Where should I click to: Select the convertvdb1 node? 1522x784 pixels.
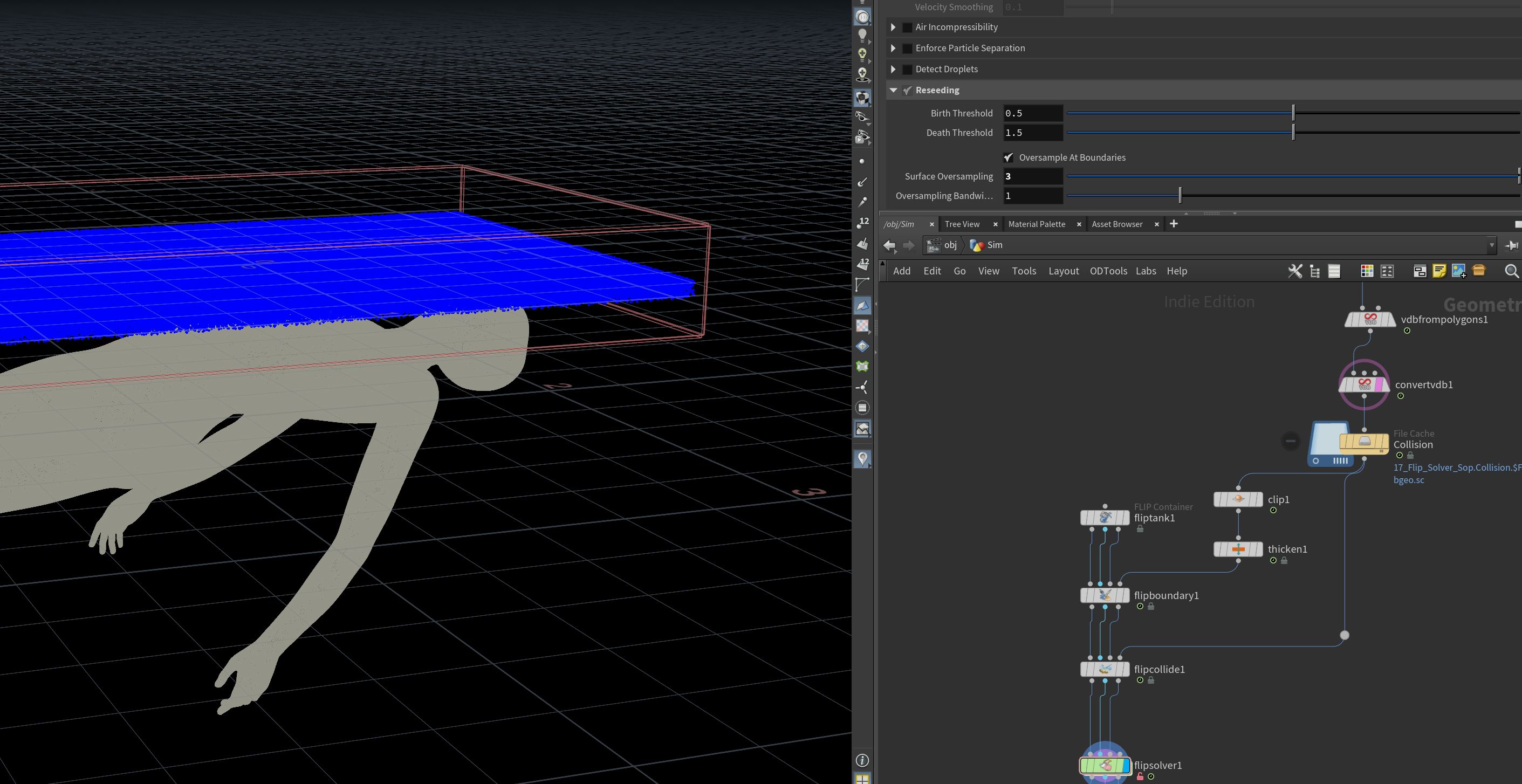click(1363, 384)
